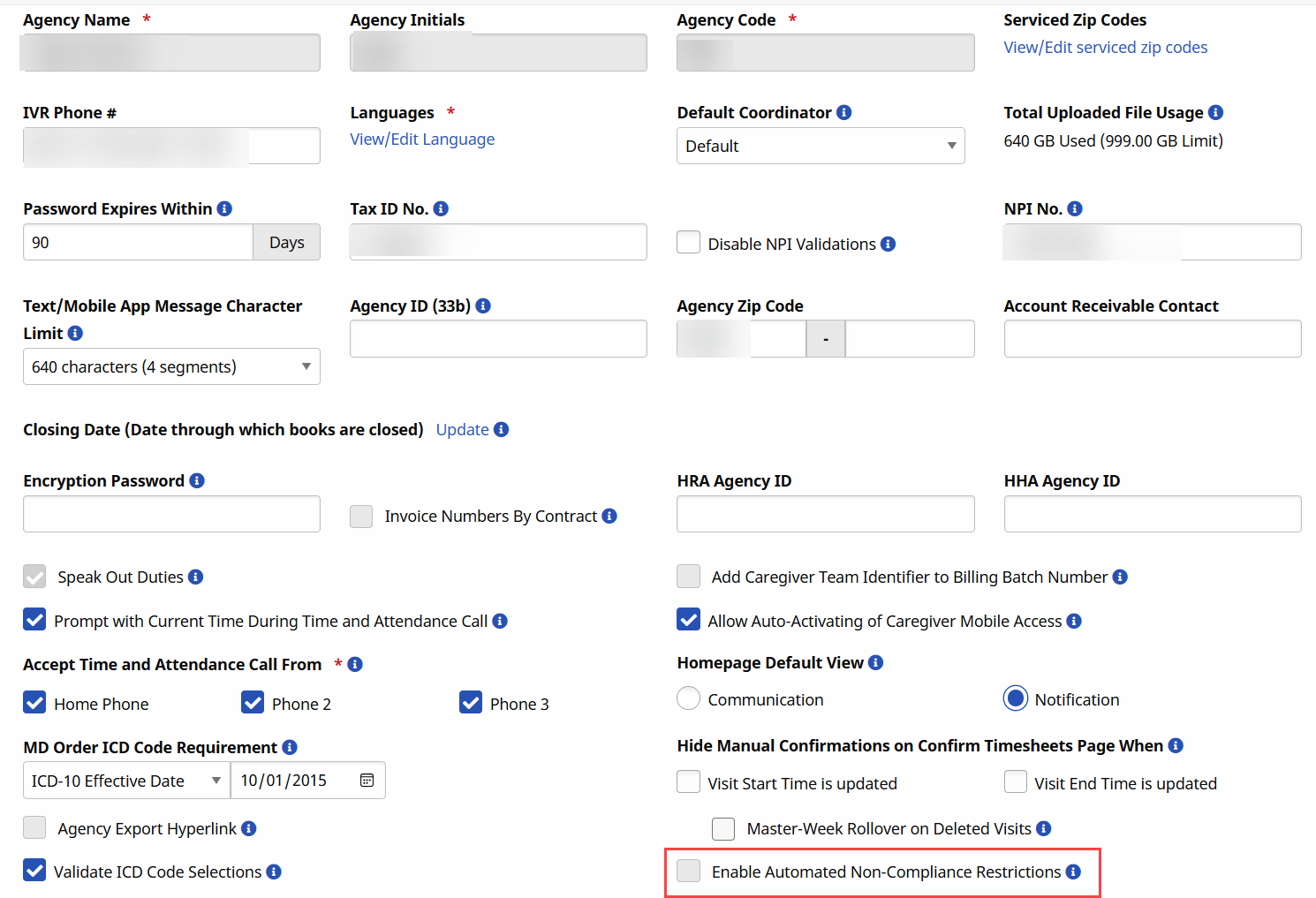Open calendar picker in ICD-10 date field
Screen dimensions: 1316x898
(367, 781)
